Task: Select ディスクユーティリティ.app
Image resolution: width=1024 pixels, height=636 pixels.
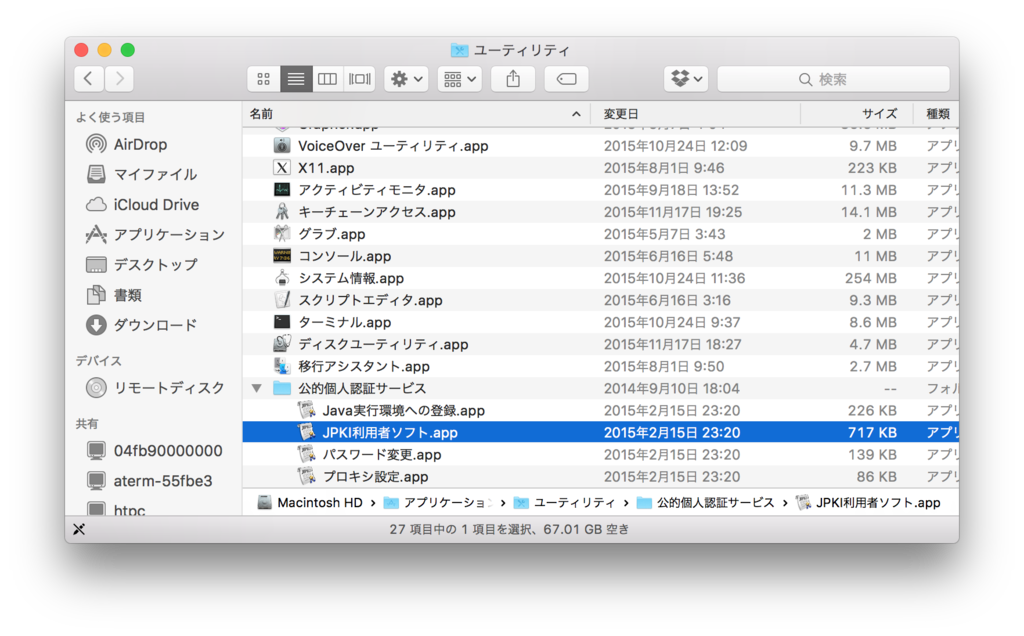Action: point(383,345)
